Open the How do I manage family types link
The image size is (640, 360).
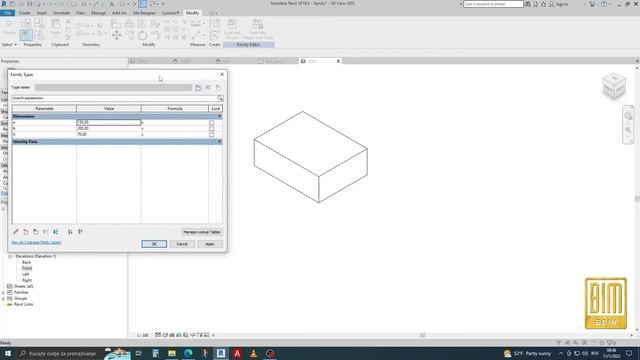click(x=36, y=242)
